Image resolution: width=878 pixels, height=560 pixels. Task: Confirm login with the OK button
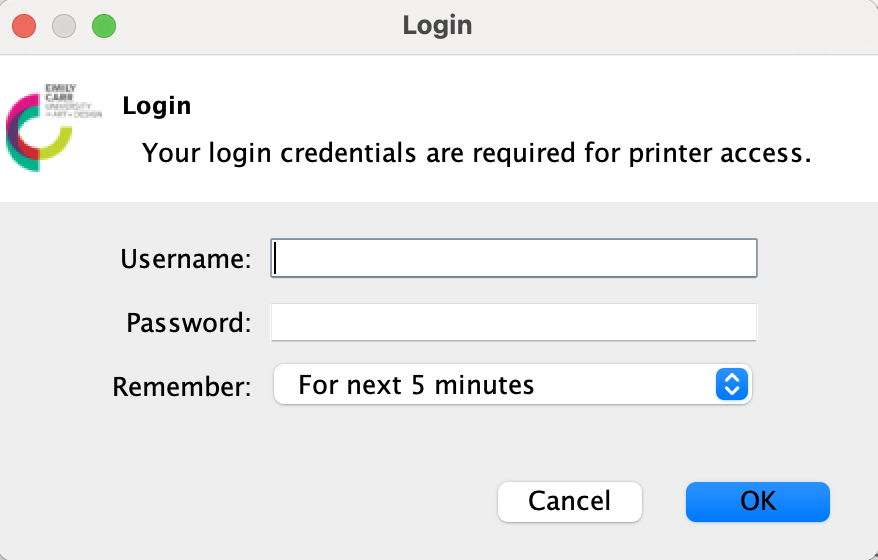(x=758, y=502)
